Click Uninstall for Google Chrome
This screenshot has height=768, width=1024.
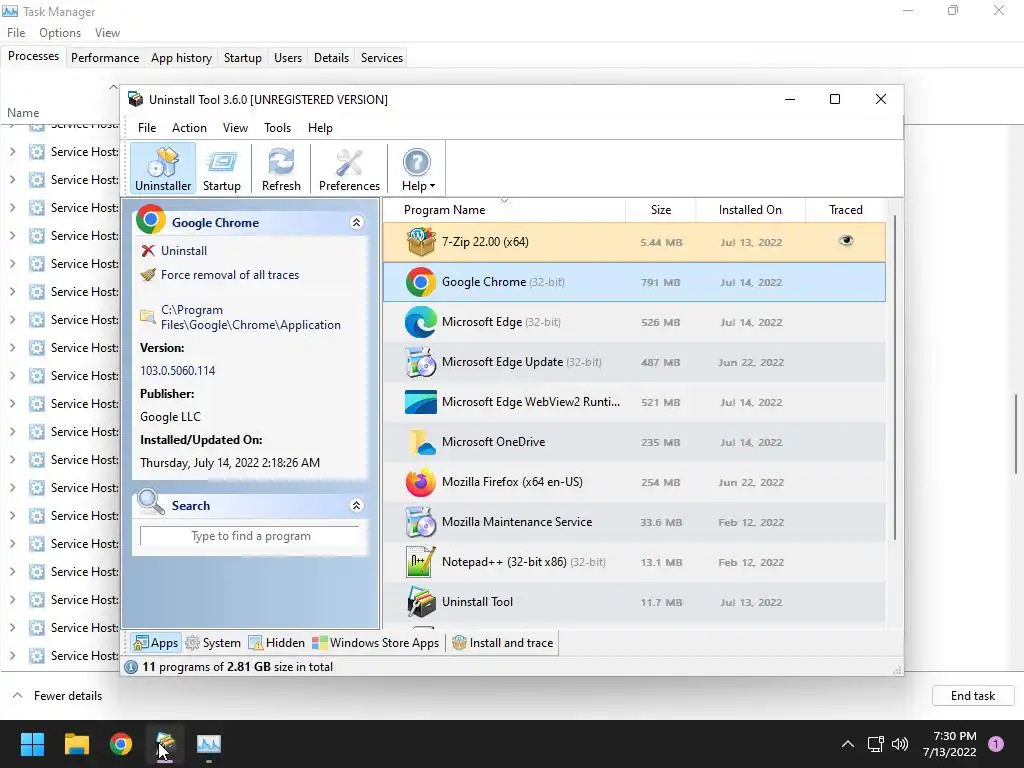[x=184, y=251]
